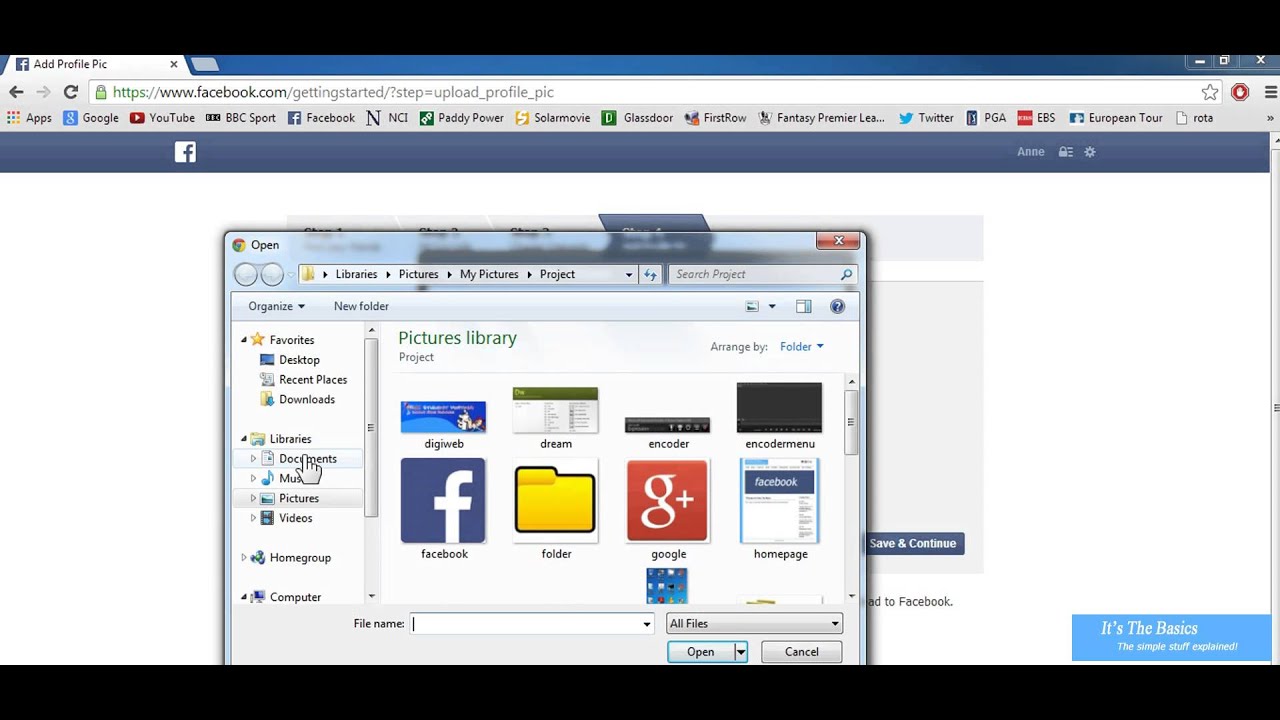Open the European Tour bookmark
Viewport: 1280px width, 720px height.
click(1116, 118)
